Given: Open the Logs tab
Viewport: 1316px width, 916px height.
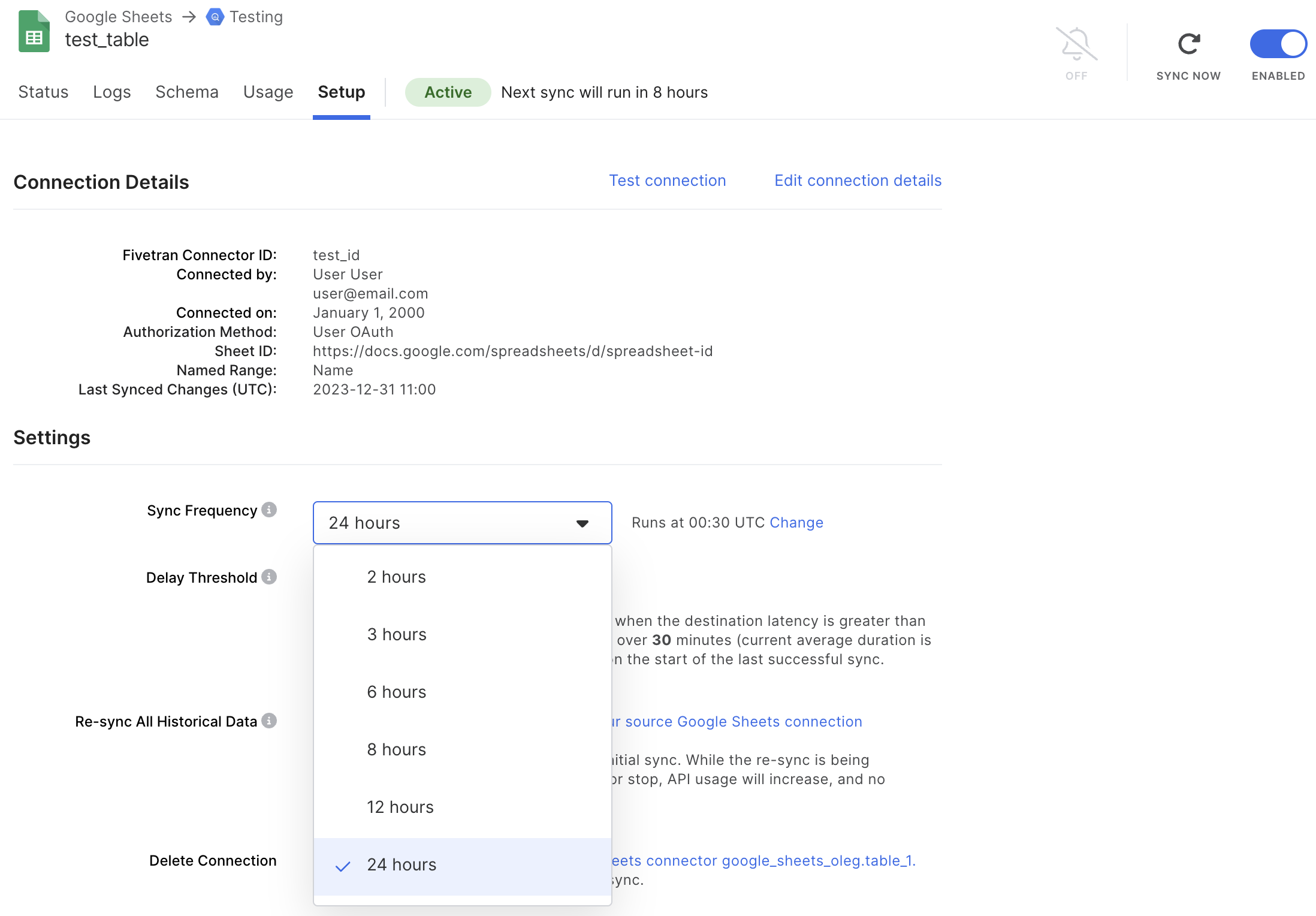Looking at the screenshot, I should tap(112, 92).
